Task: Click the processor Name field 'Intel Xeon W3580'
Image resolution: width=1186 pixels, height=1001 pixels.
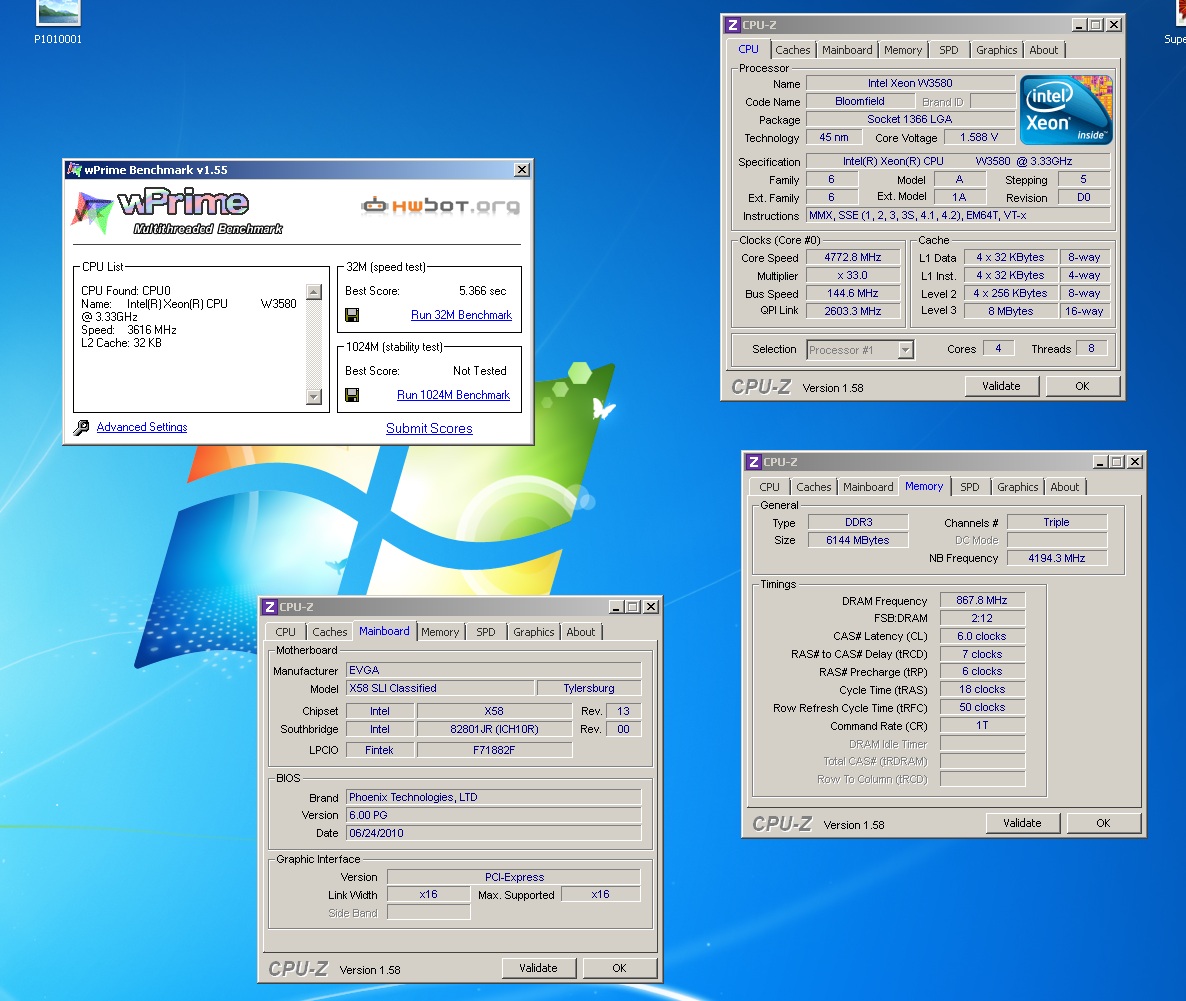Action: coord(910,83)
